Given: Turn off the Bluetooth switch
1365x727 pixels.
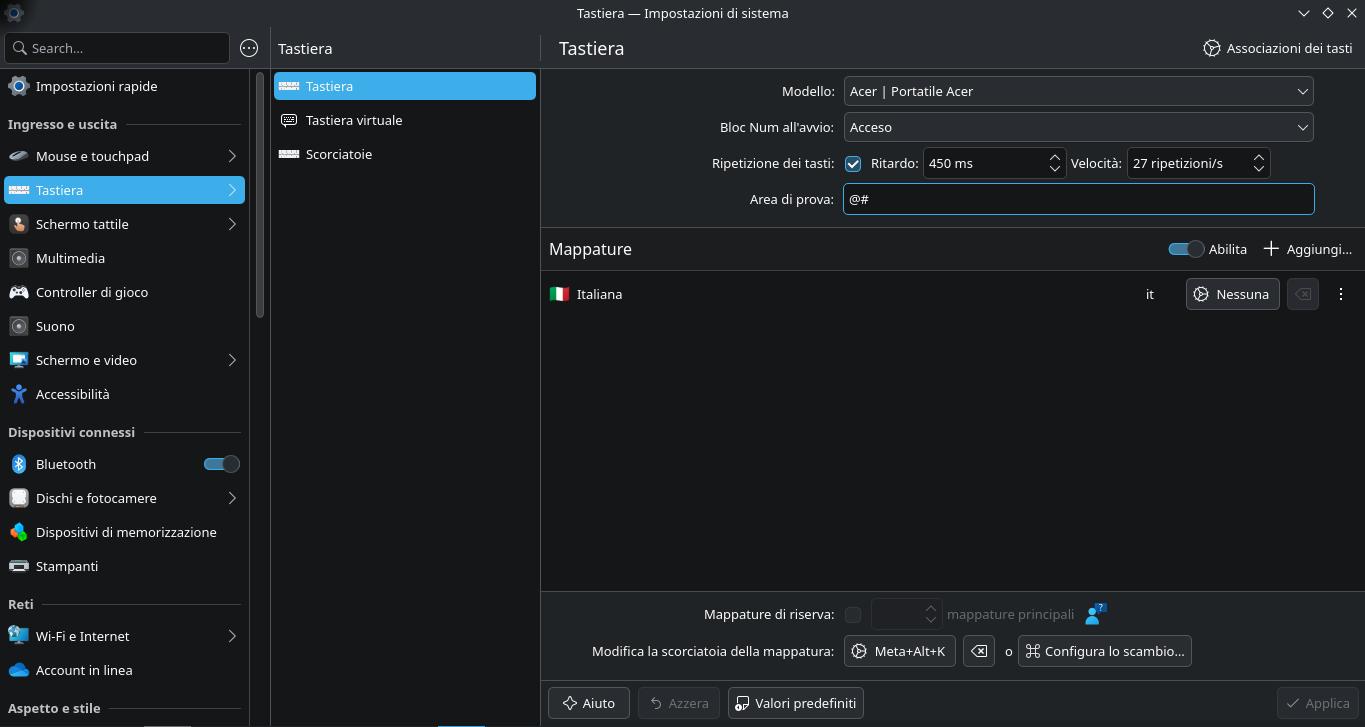Looking at the screenshot, I should click(221, 464).
